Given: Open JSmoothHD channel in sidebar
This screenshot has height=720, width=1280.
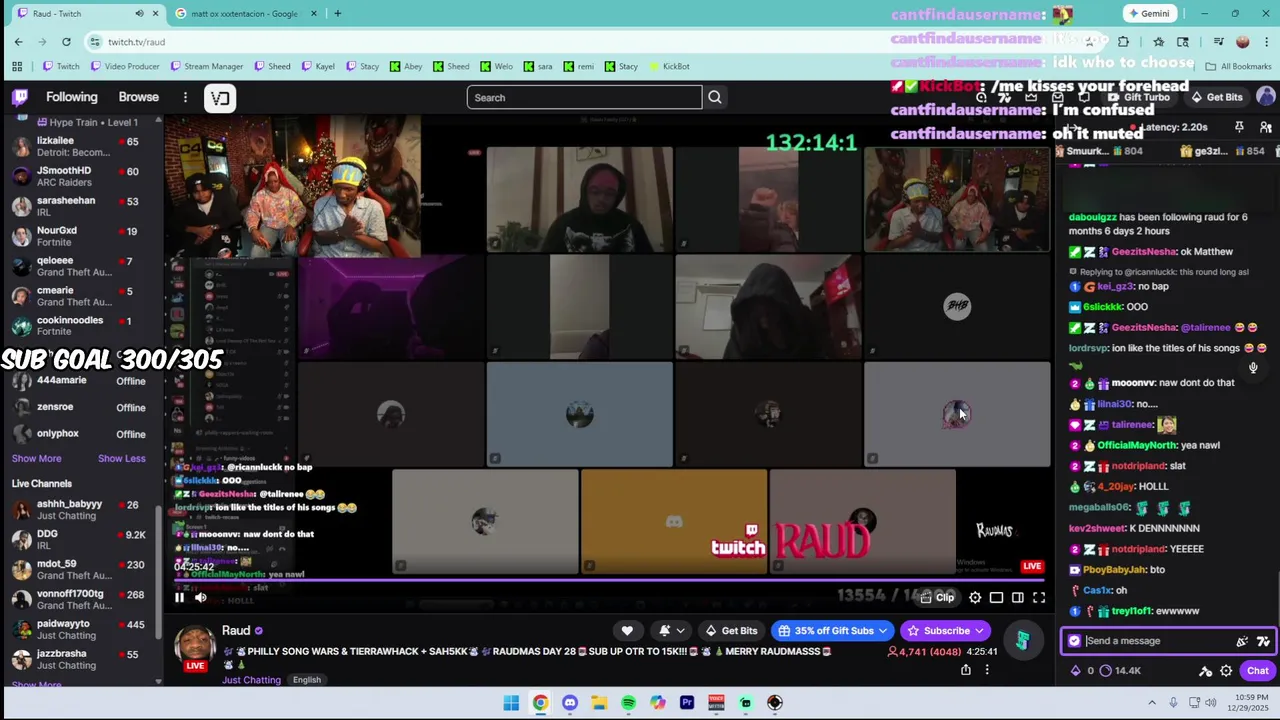Looking at the screenshot, I should point(85,176).
